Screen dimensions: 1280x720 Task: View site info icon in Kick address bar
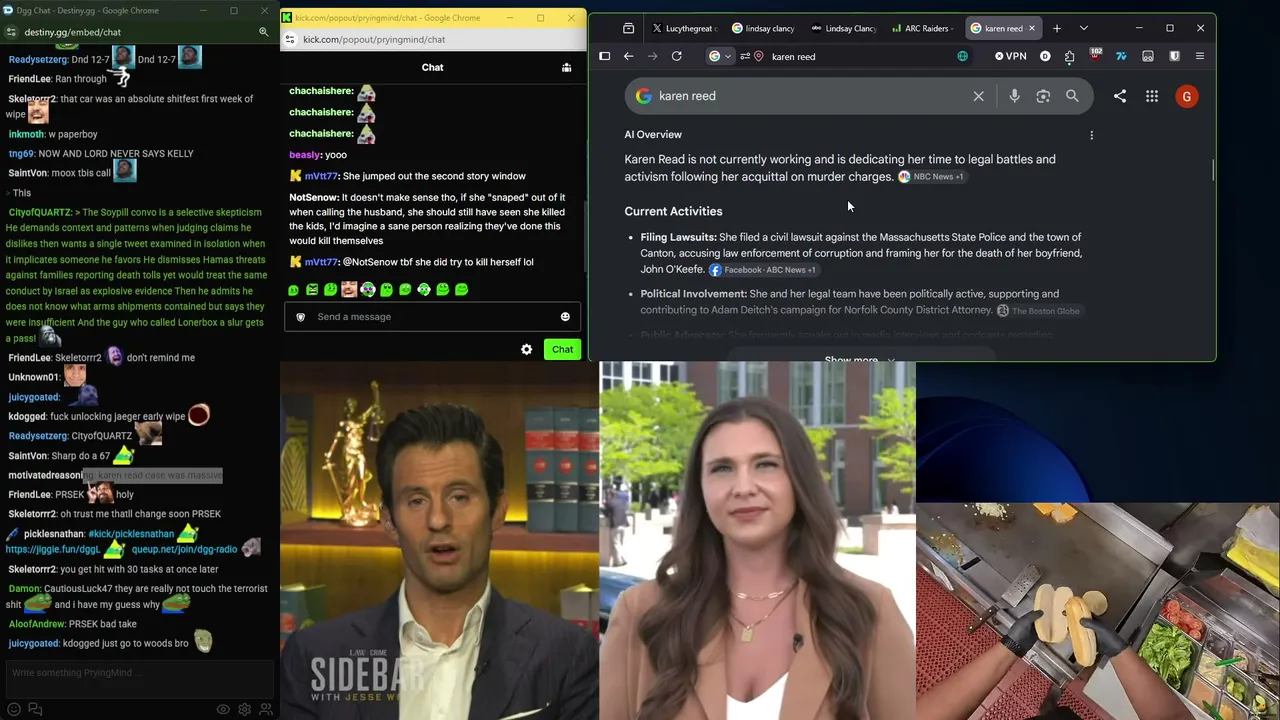[x=289, y=39]
